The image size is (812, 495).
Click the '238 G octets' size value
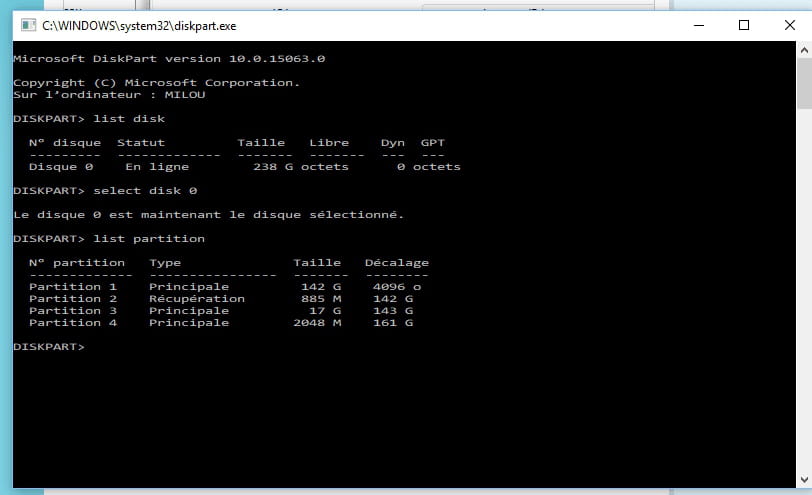(301, 167)
